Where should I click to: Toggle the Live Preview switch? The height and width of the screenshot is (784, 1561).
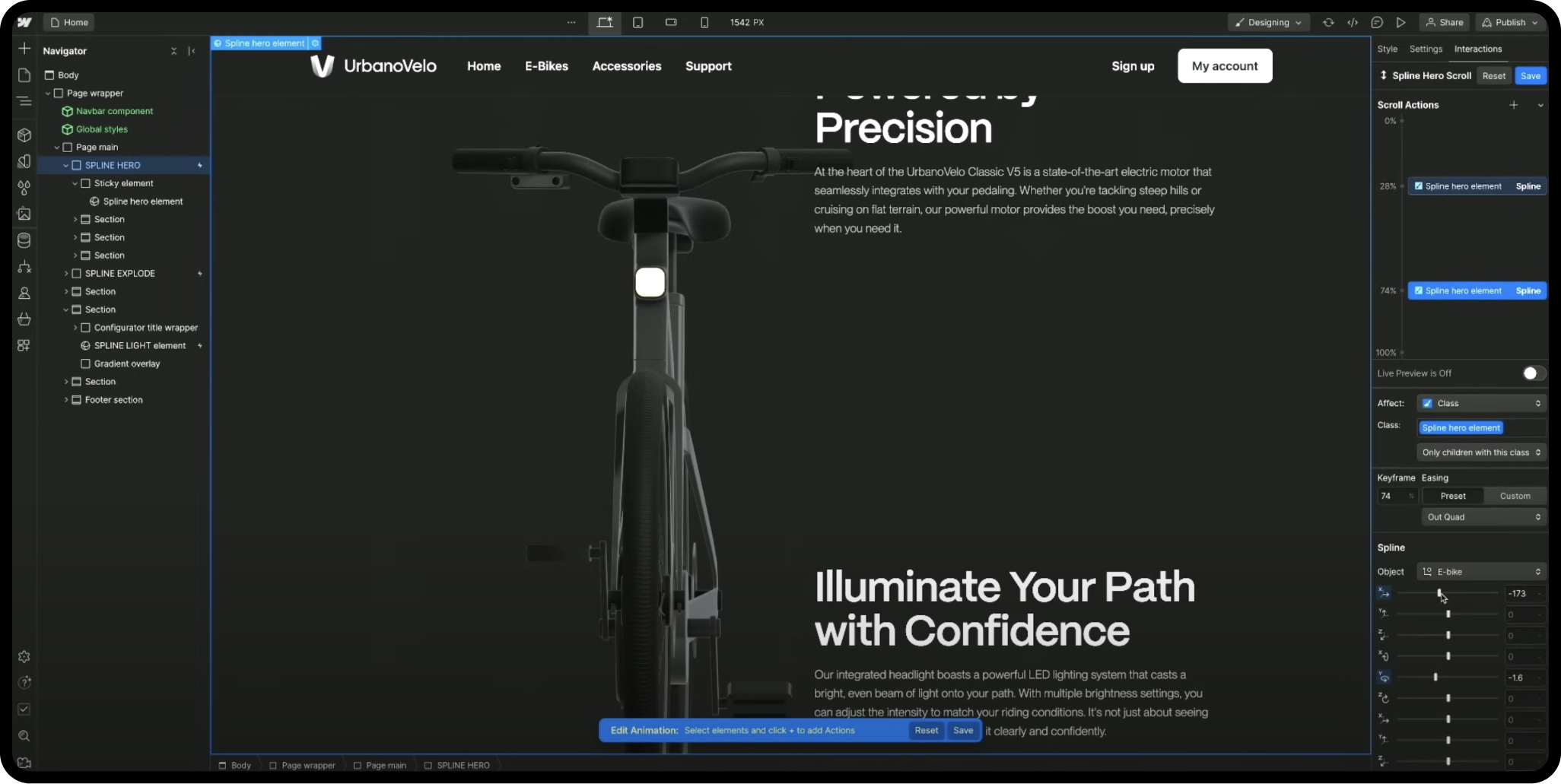1534,373
